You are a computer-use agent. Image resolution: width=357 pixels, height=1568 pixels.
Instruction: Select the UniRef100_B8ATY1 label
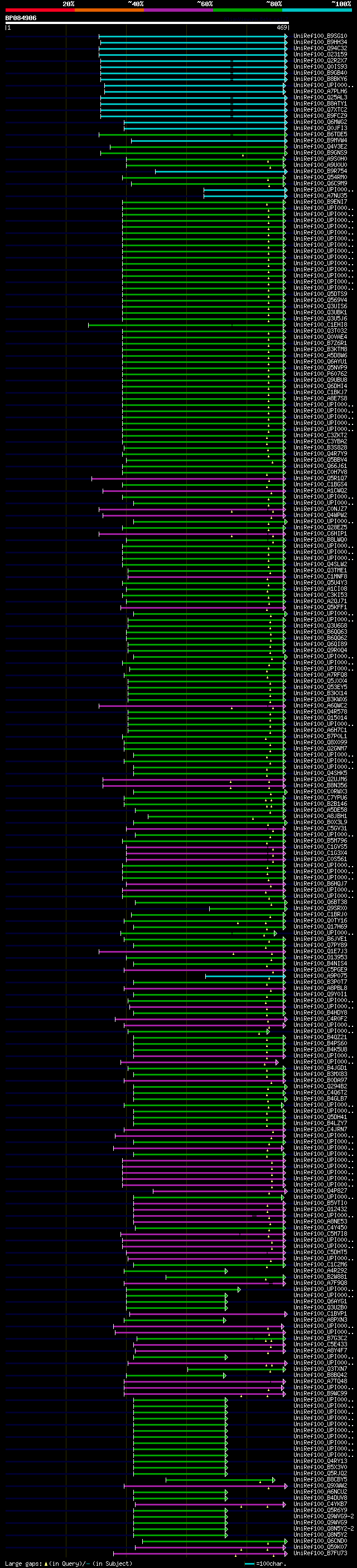[320, 103]
